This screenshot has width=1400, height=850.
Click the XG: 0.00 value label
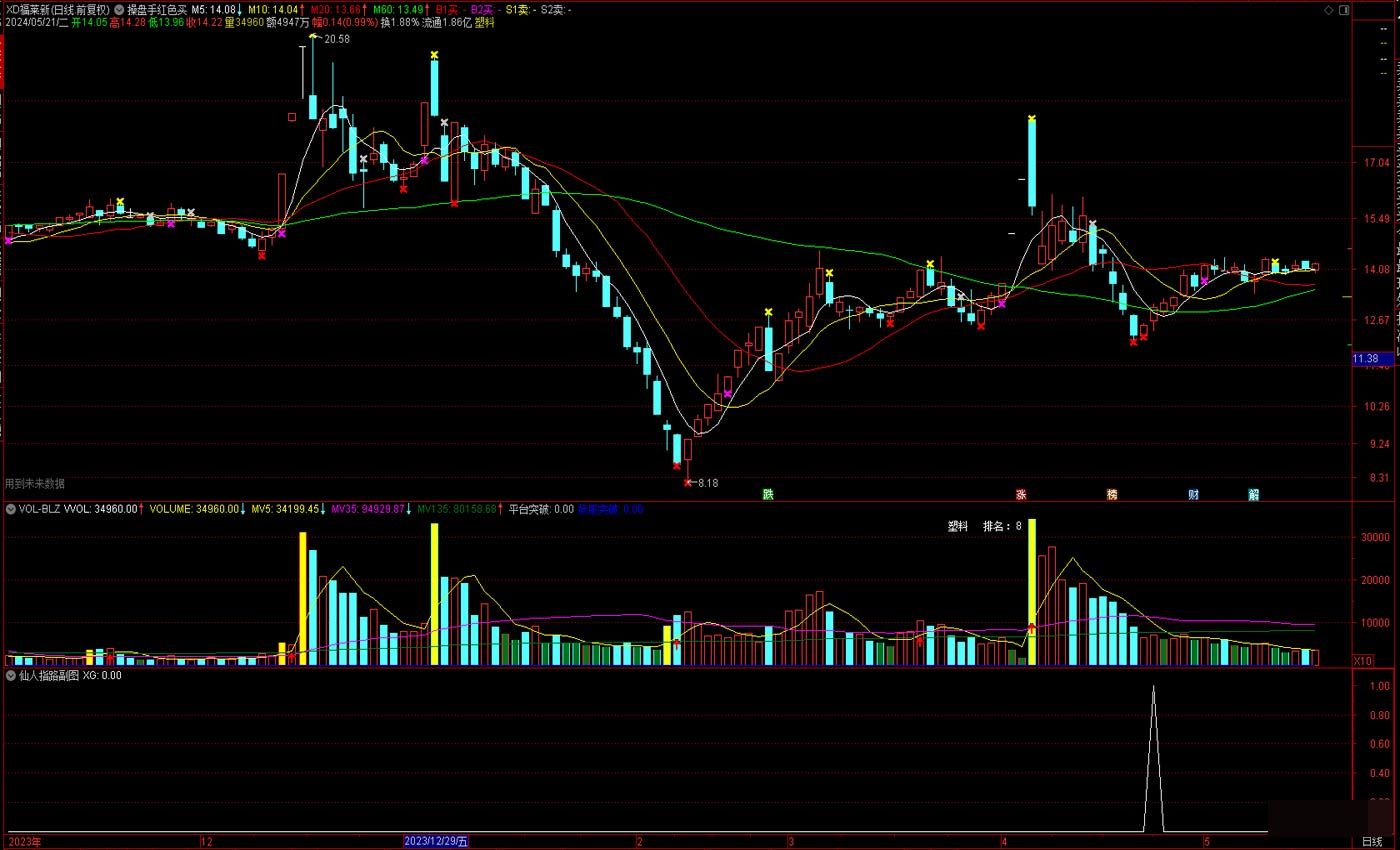[102, 675]
